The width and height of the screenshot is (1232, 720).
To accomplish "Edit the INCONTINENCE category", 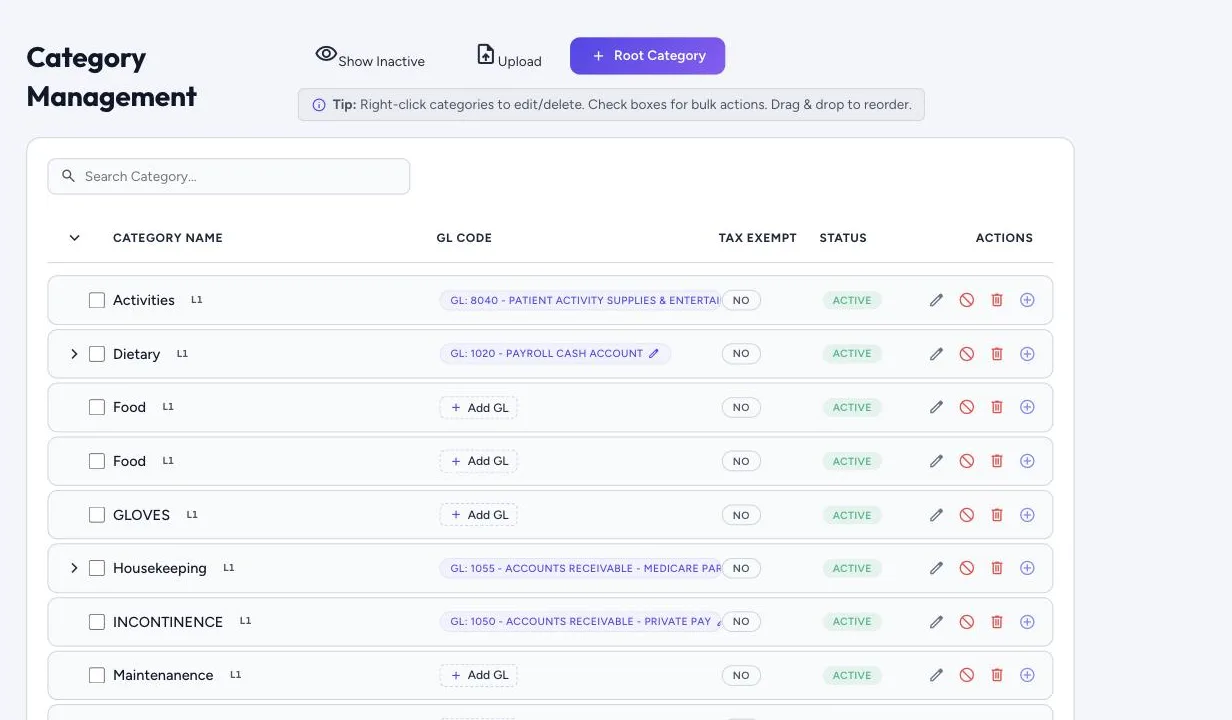I will [x=936, y=622].
